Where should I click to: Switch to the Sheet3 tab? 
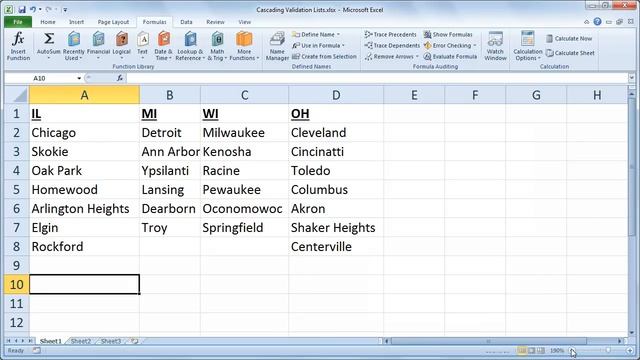[111, 341]
